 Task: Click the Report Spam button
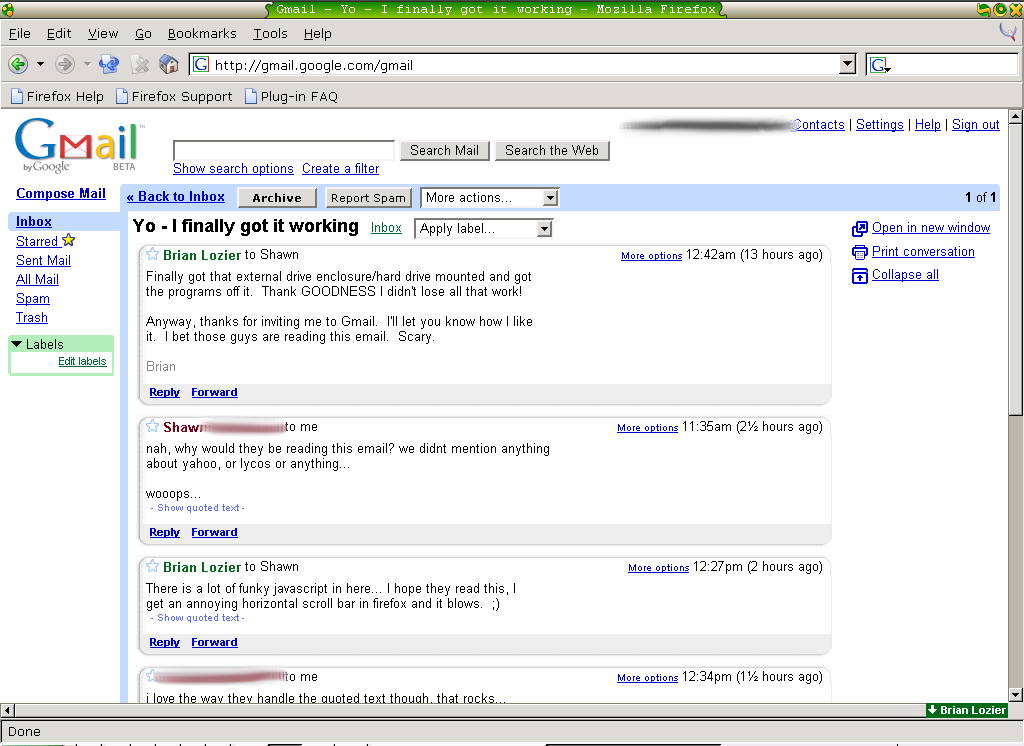click(368, 197)
